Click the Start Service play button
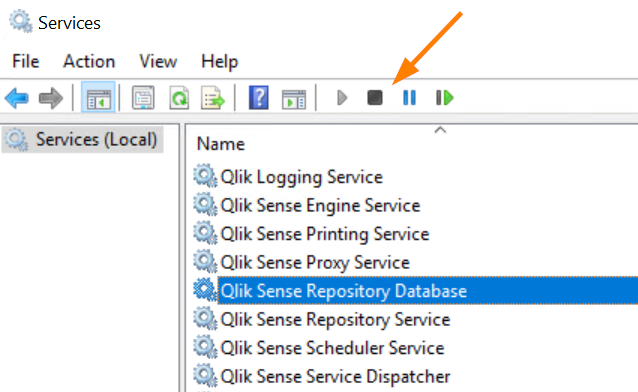 (342, 98)
